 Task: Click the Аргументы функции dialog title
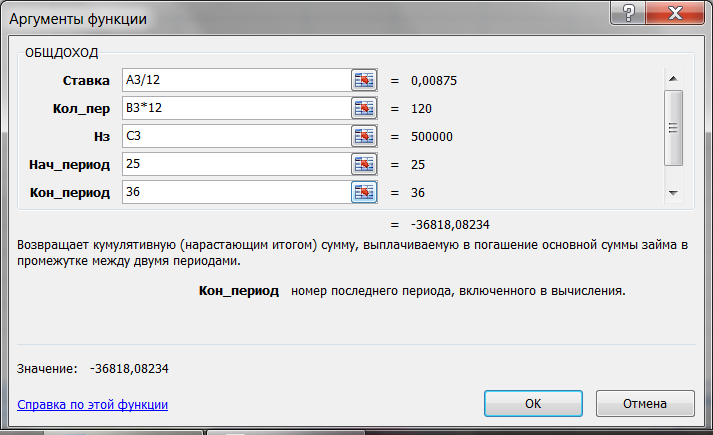(78, 20)
